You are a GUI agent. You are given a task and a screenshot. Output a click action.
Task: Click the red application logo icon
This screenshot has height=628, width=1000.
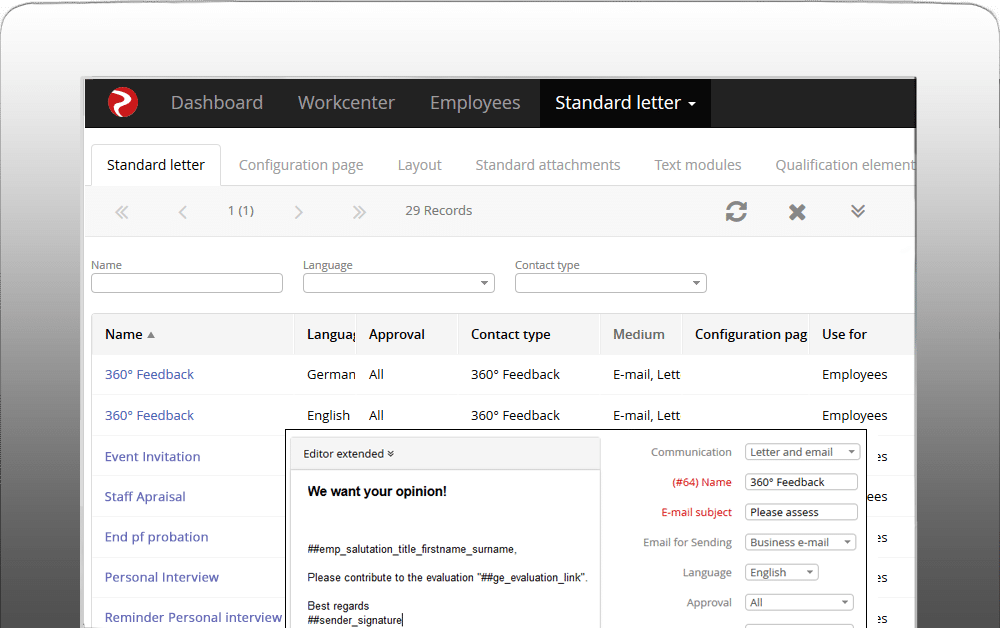(x=122, y=102)
